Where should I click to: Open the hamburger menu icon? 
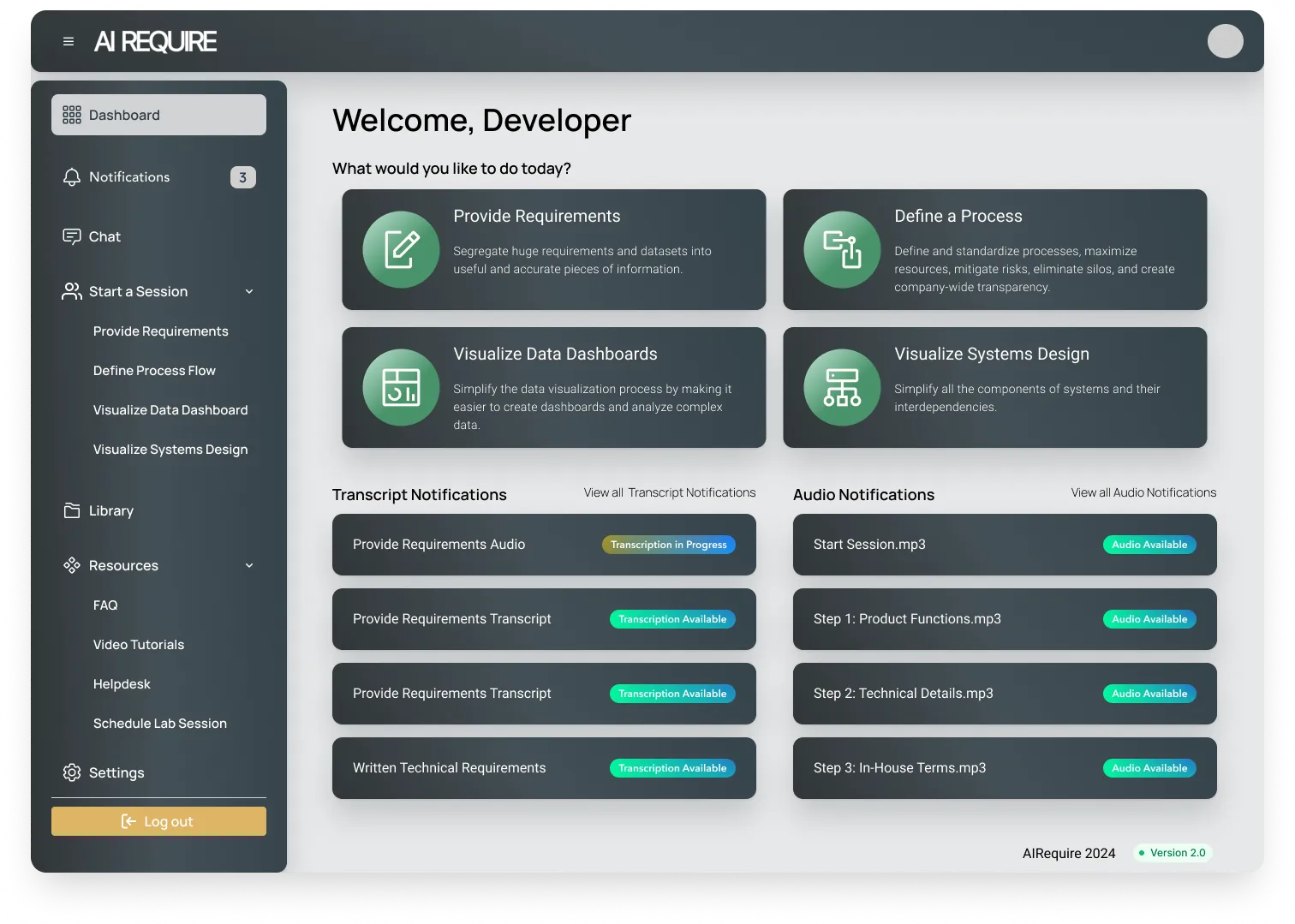click(x=69, y=41)
